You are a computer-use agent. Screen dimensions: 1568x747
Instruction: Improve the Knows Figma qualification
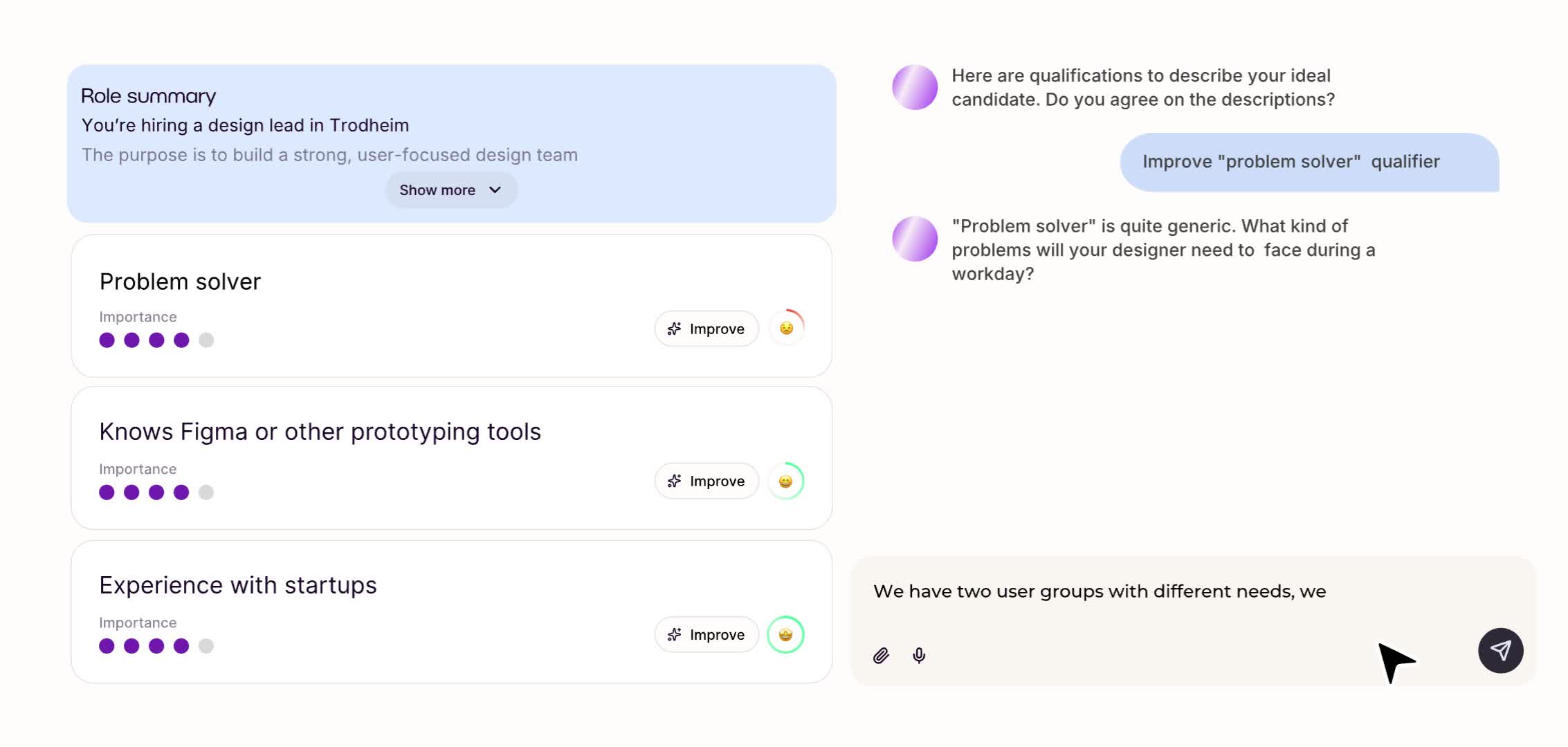click(706, 481)
